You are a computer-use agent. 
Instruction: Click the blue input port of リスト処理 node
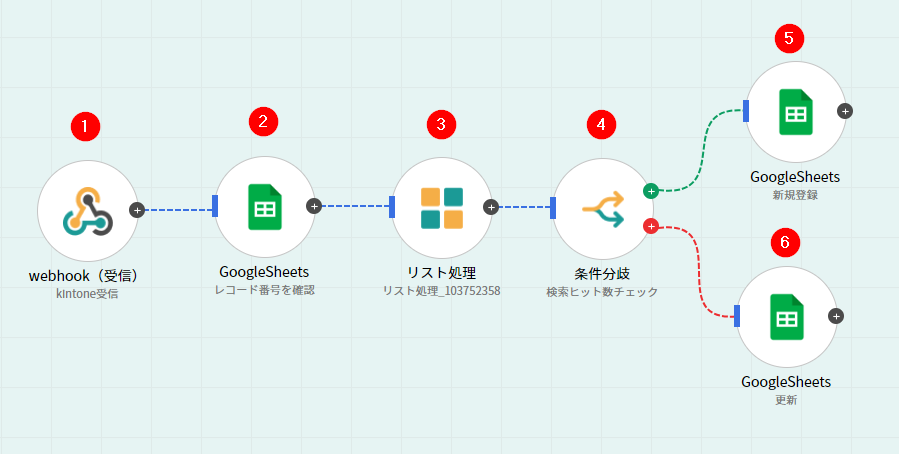click(392, 207)
